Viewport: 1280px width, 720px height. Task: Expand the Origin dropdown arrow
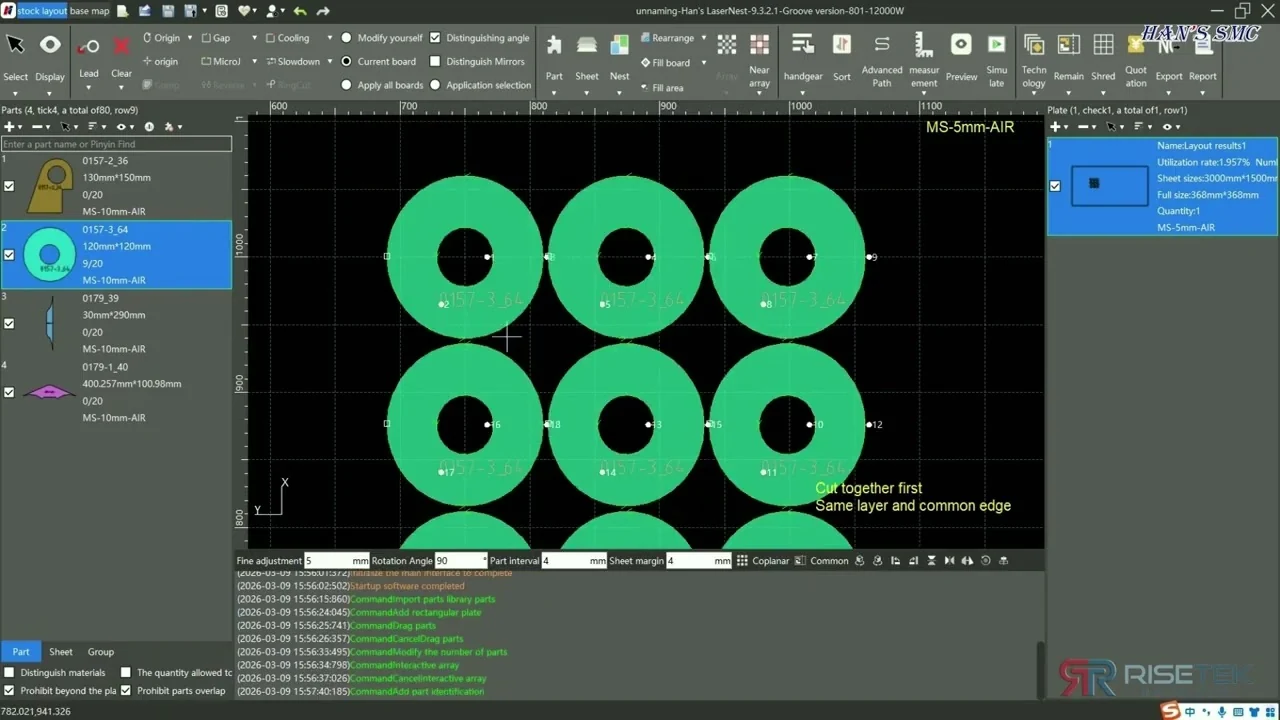189,38
